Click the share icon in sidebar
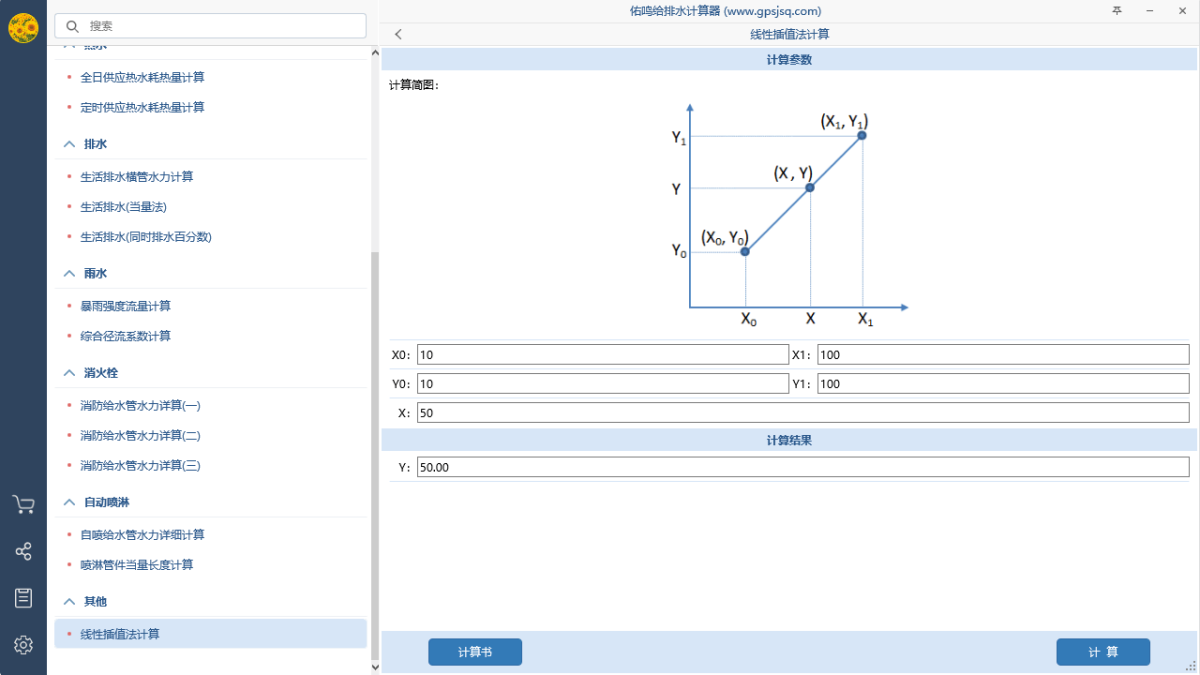This screenshot has height=675, width=1200. (23, 551)
